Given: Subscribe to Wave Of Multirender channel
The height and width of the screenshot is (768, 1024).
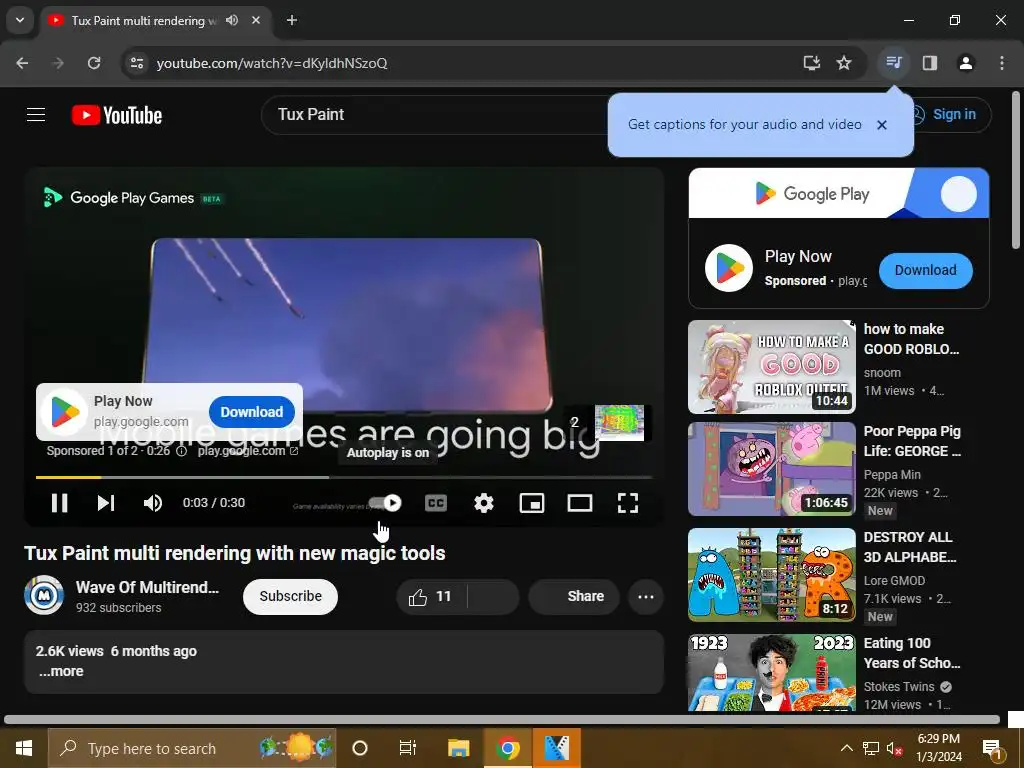Looking at the screenshot, I should point(291,596).
